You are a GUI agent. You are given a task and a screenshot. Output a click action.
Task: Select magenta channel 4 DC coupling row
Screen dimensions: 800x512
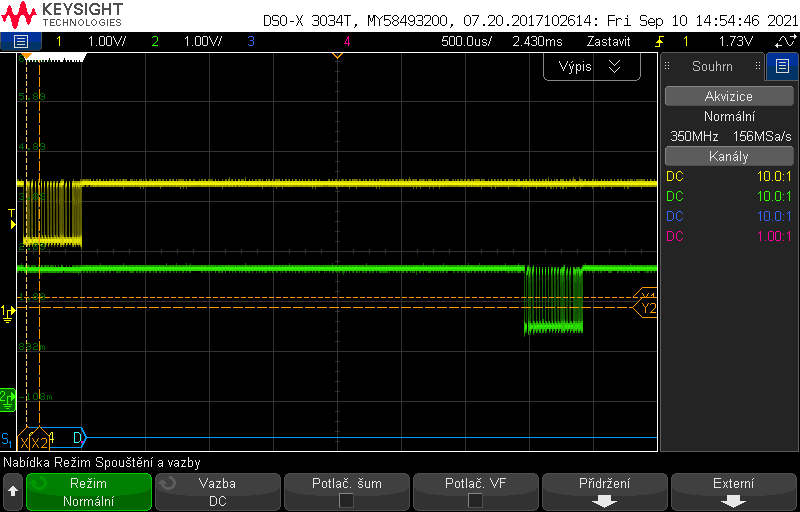729,236
